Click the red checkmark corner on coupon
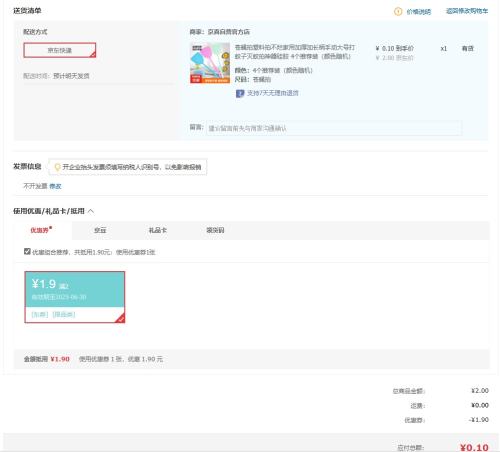Image resolution: width=500 pixels, height=452 pixels. tap(120, 319)
